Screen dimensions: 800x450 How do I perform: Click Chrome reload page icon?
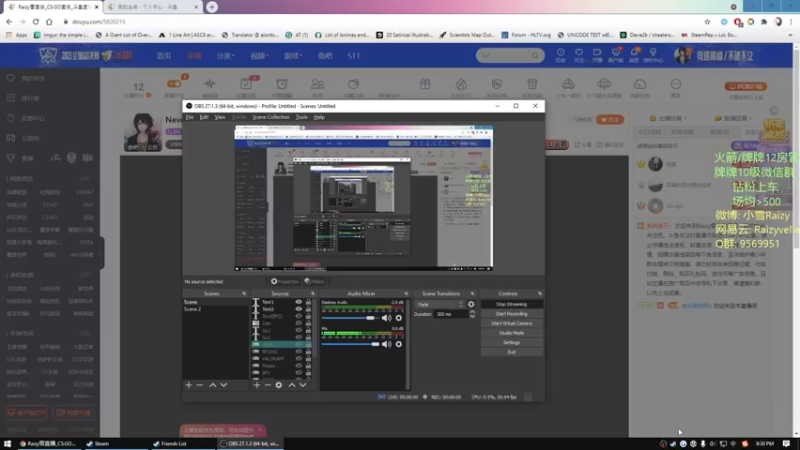click(x=36, y=22)
